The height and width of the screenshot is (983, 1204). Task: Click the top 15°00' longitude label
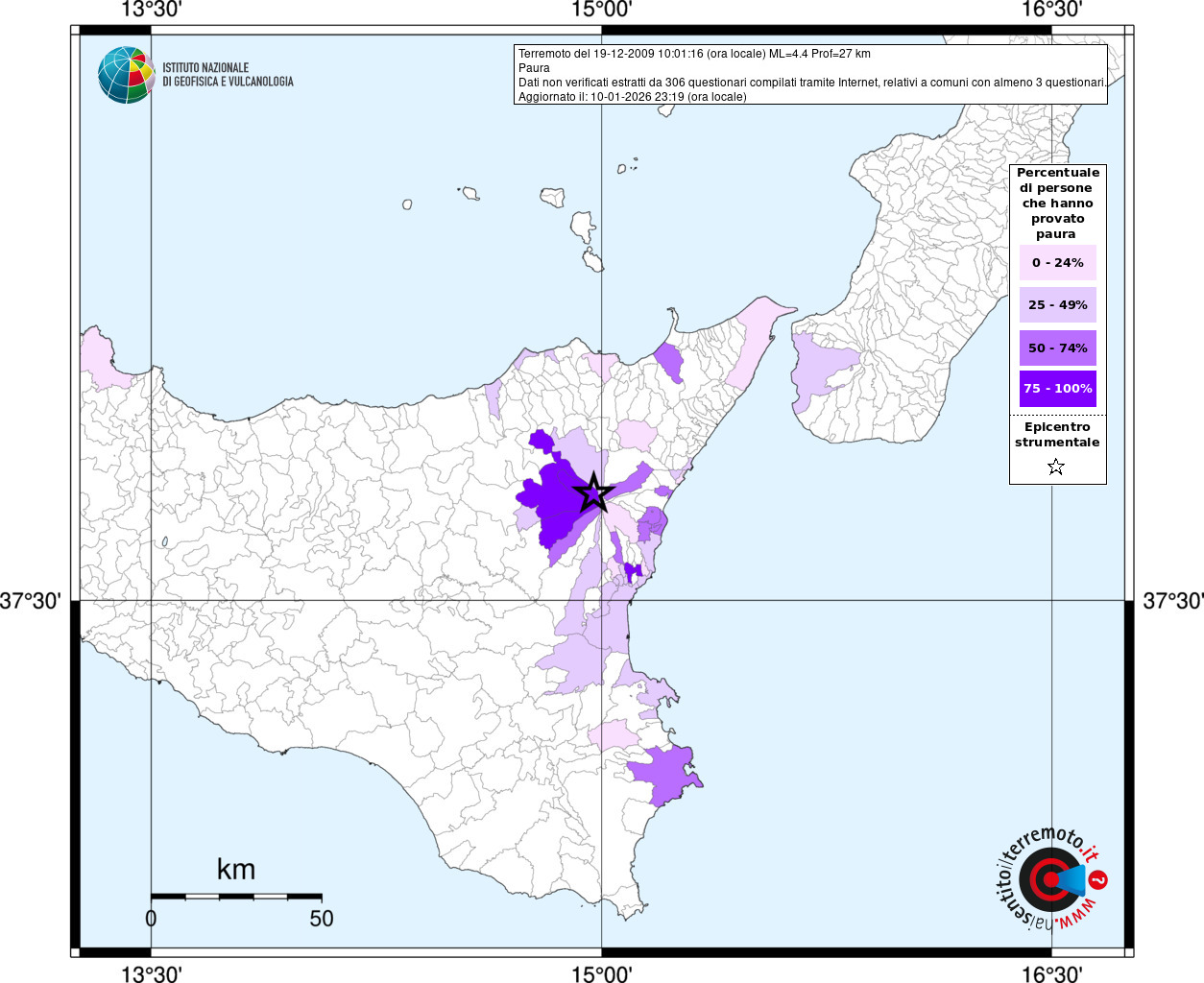[x=601, y=10]
